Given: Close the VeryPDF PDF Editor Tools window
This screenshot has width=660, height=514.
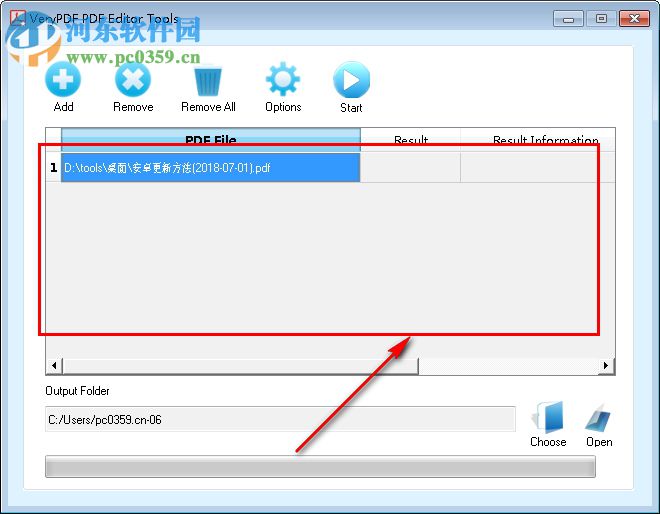Looking at the screenshot, I should click(x=634, y=19).
